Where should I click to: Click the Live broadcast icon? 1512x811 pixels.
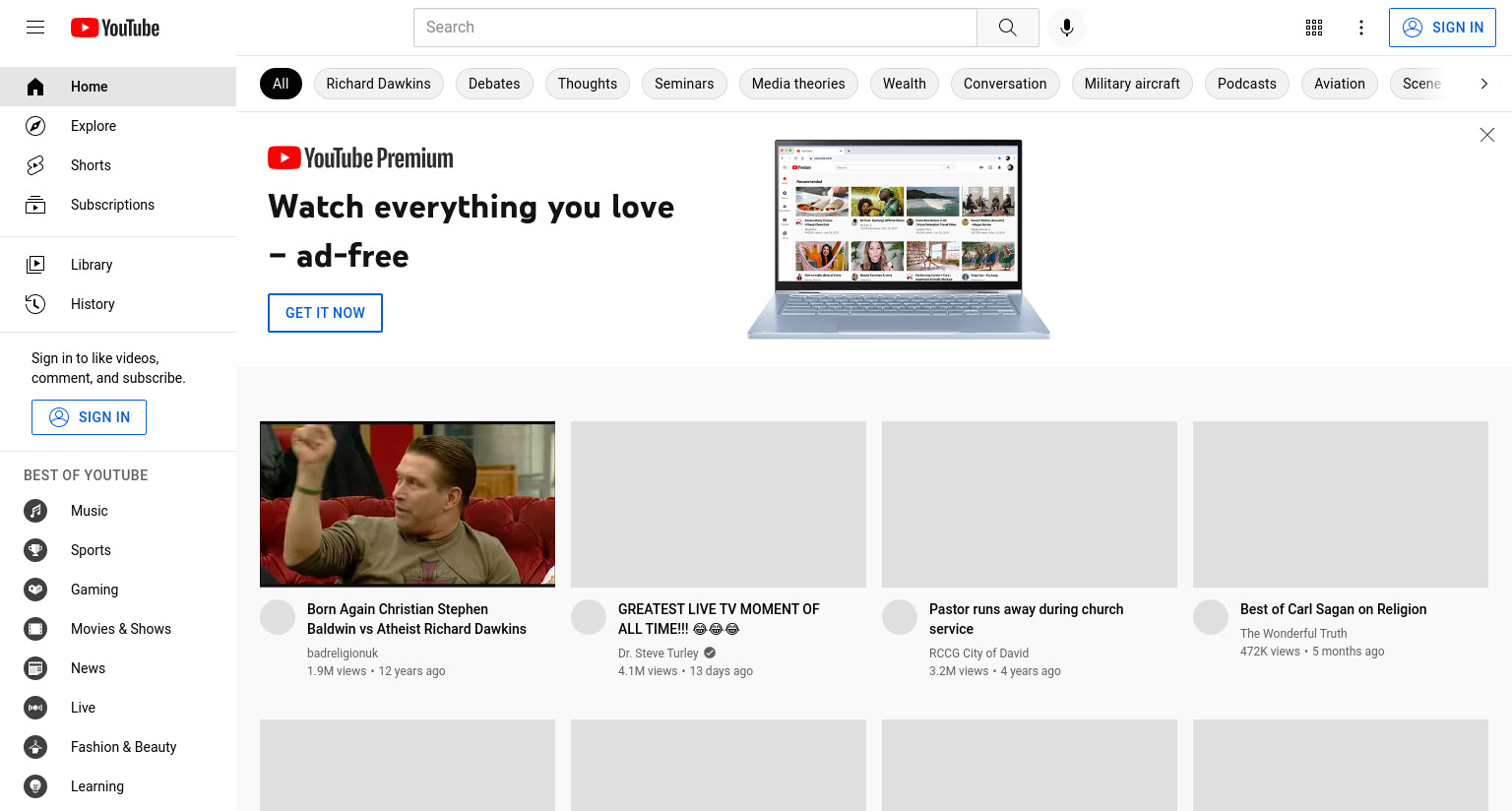tap(35, 708)
